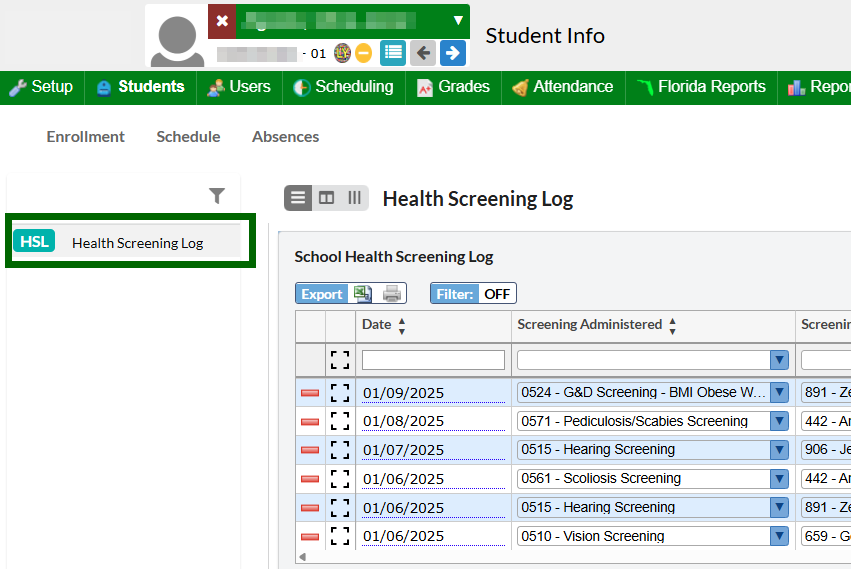Open the student name dropdown arrow

coord(458,21)
